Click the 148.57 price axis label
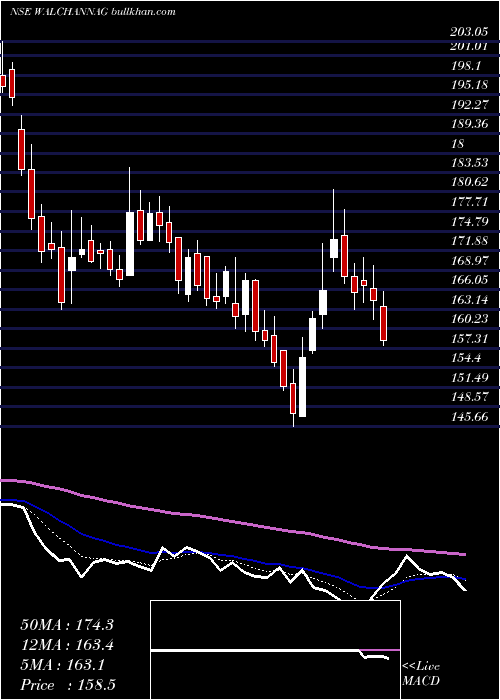The height and width of the screenshot is (700, 500). pyautogui.click(x=469, y=397)
